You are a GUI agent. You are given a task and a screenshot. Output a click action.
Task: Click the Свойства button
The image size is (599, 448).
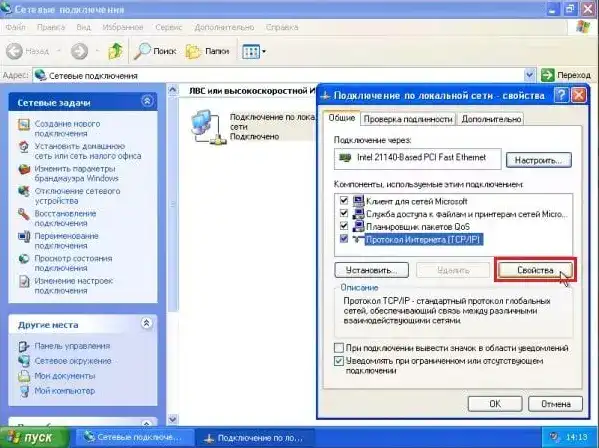point(535,270)
